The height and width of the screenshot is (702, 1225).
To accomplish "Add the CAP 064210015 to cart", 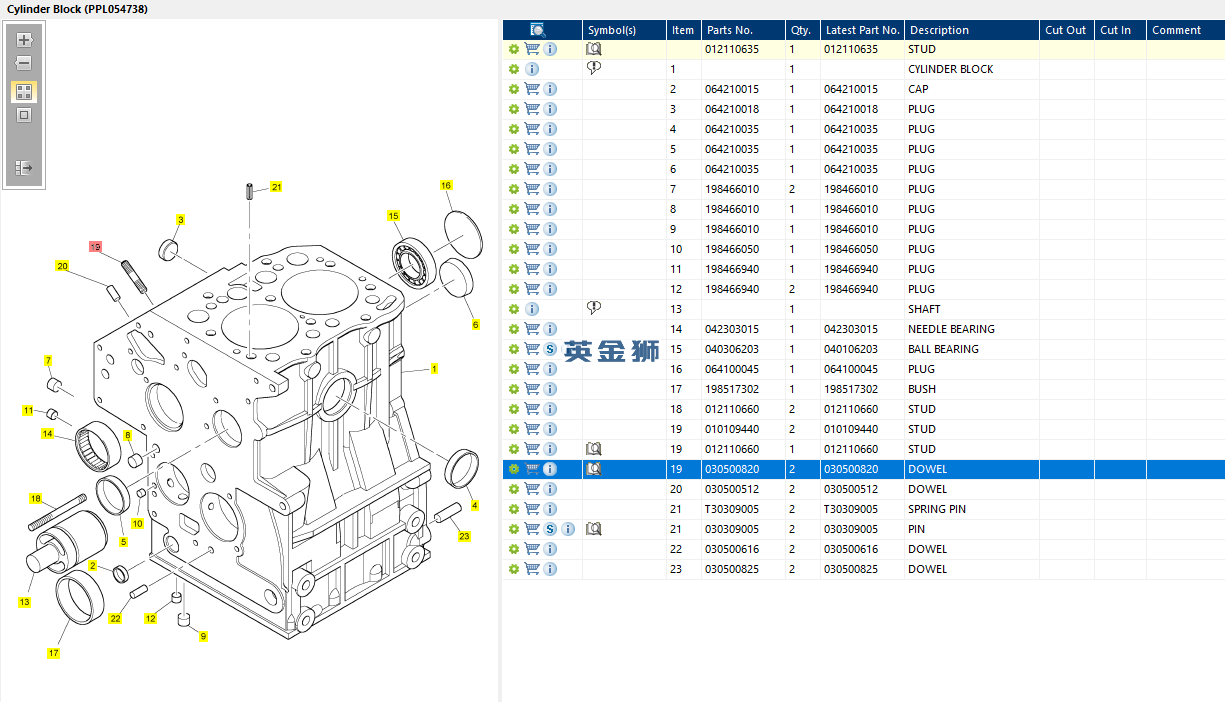I will click(x=532, y=89).
